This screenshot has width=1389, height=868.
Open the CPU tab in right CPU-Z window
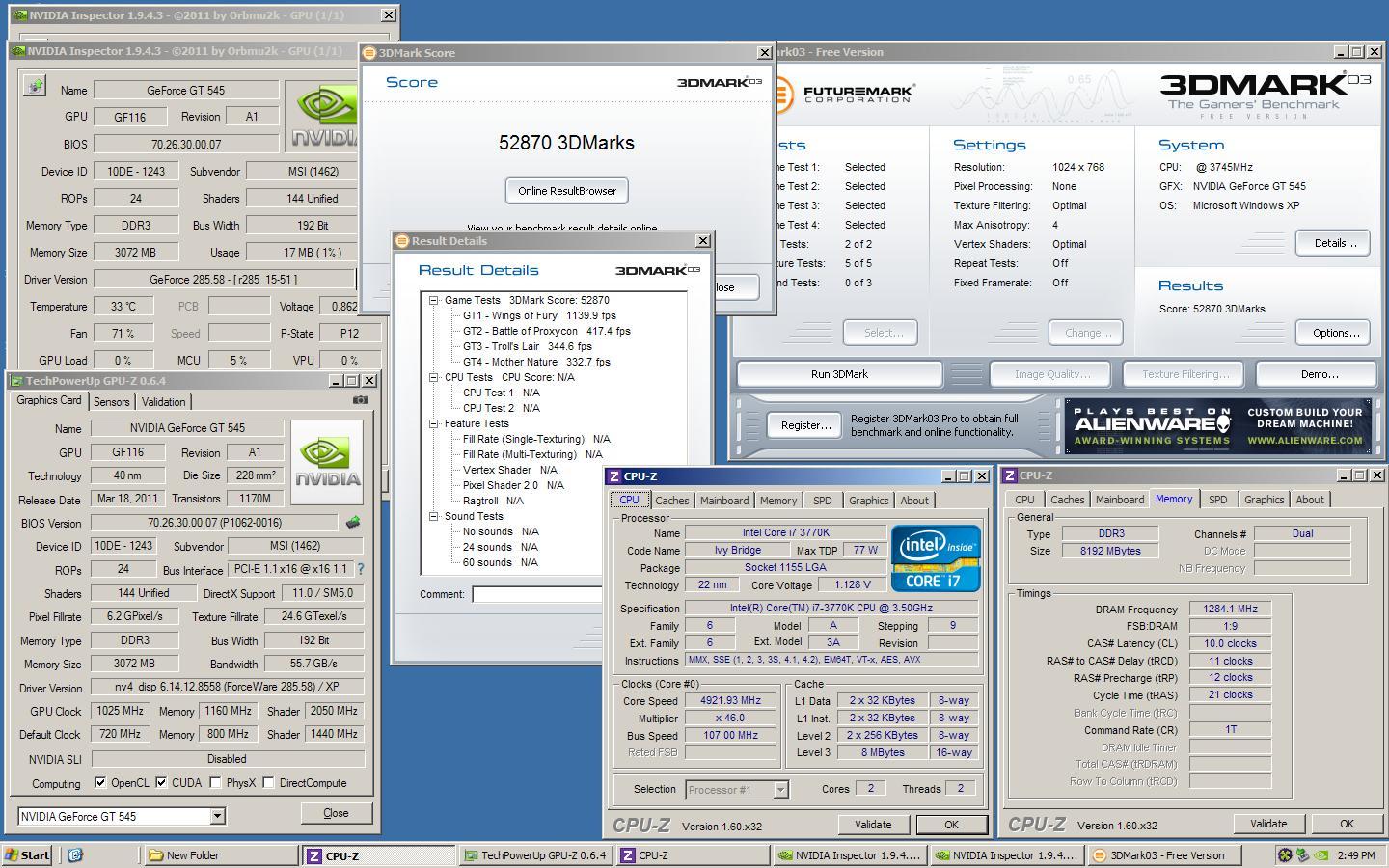[1024, 500]
